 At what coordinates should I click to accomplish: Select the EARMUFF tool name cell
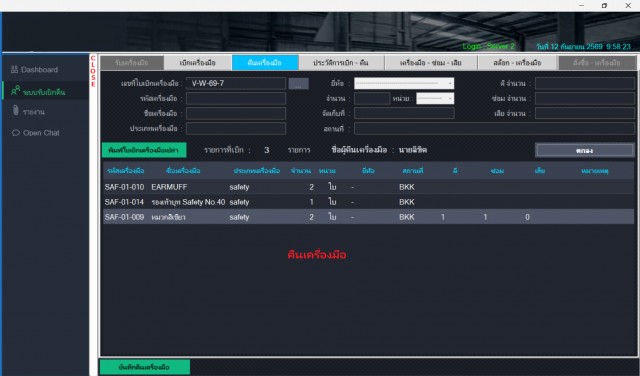point(169,187)
